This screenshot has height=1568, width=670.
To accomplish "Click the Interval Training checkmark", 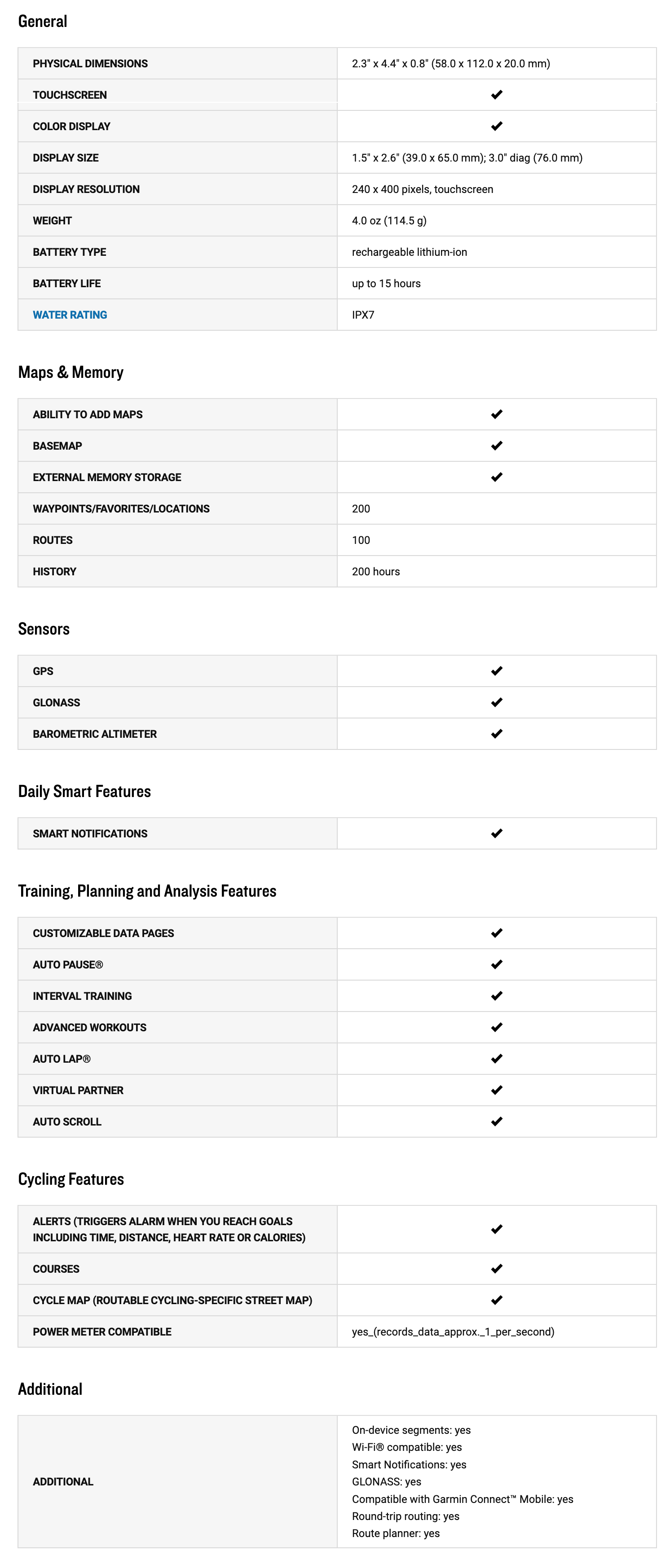I will 496,996.
